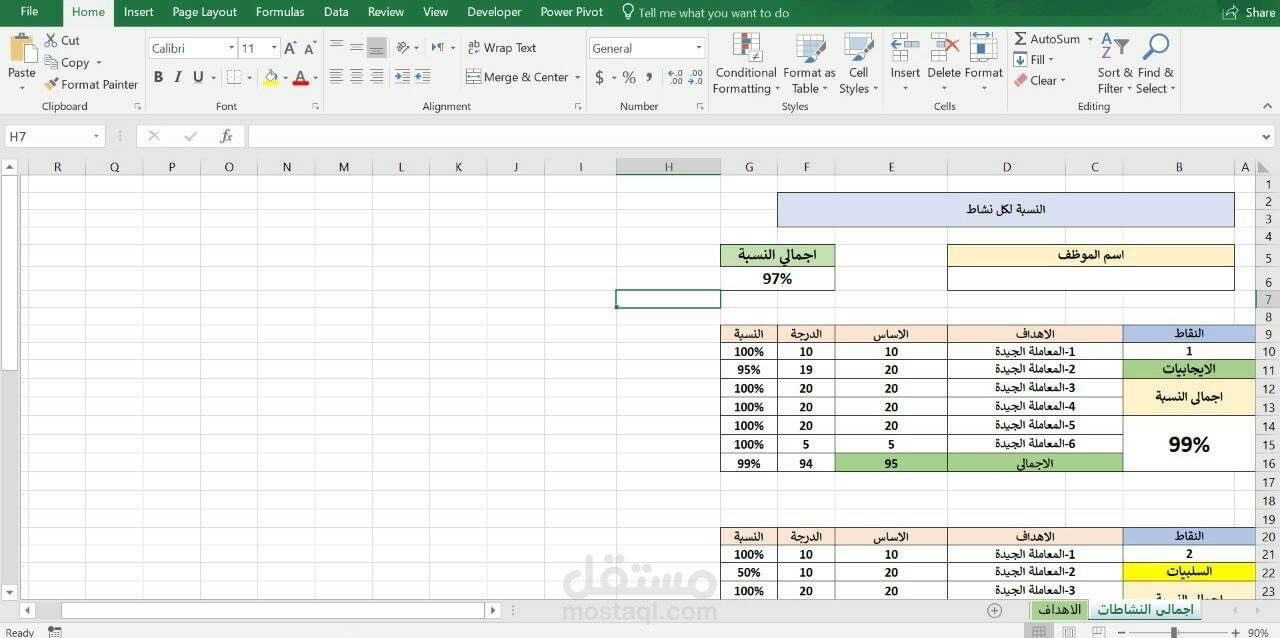Activate the Format Painter brush
The image size is (1280, 638).
51,85
